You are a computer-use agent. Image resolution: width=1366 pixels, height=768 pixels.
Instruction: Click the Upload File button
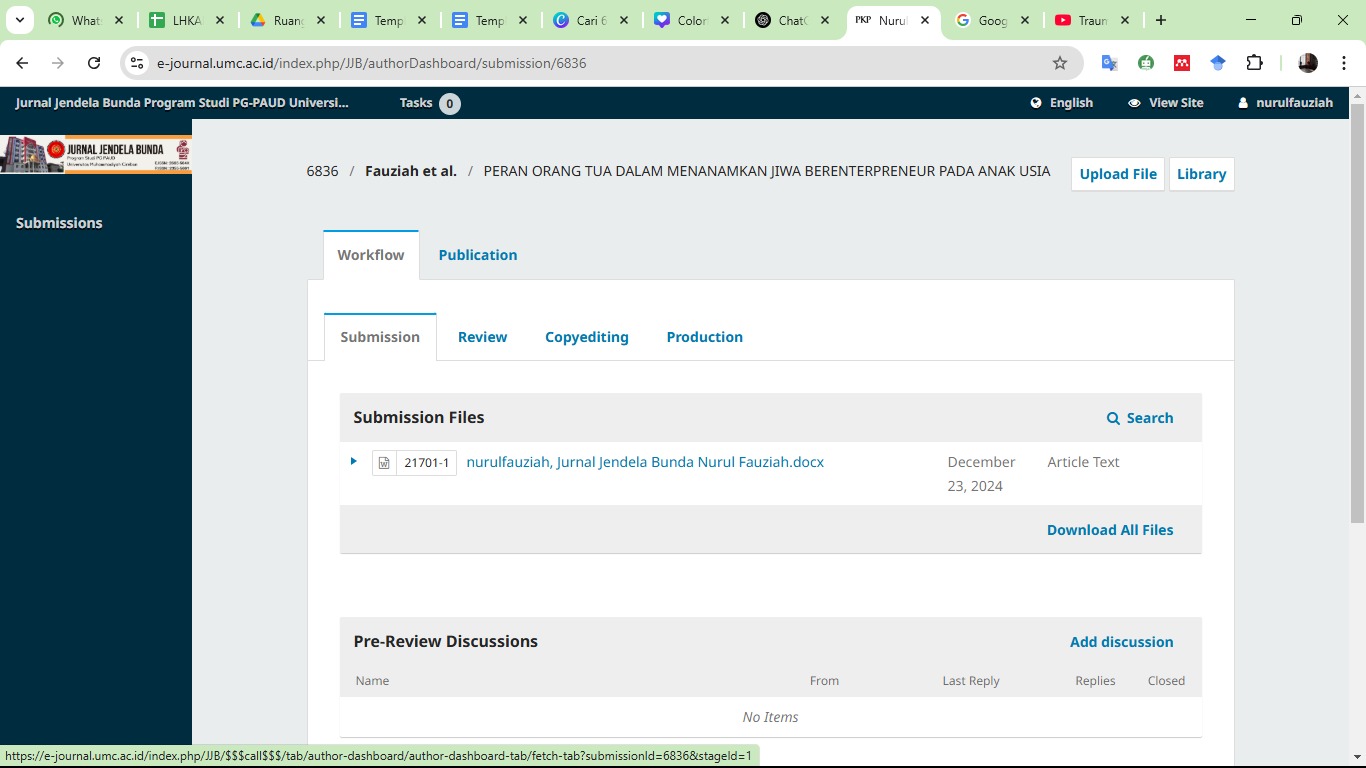(x=1117, y=174)
